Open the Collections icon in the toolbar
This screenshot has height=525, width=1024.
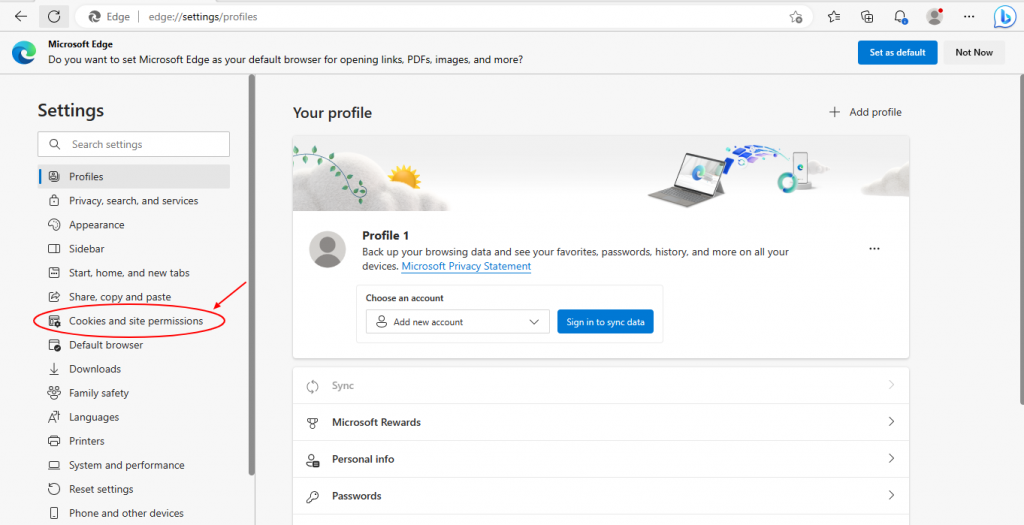tap(867, 17)
